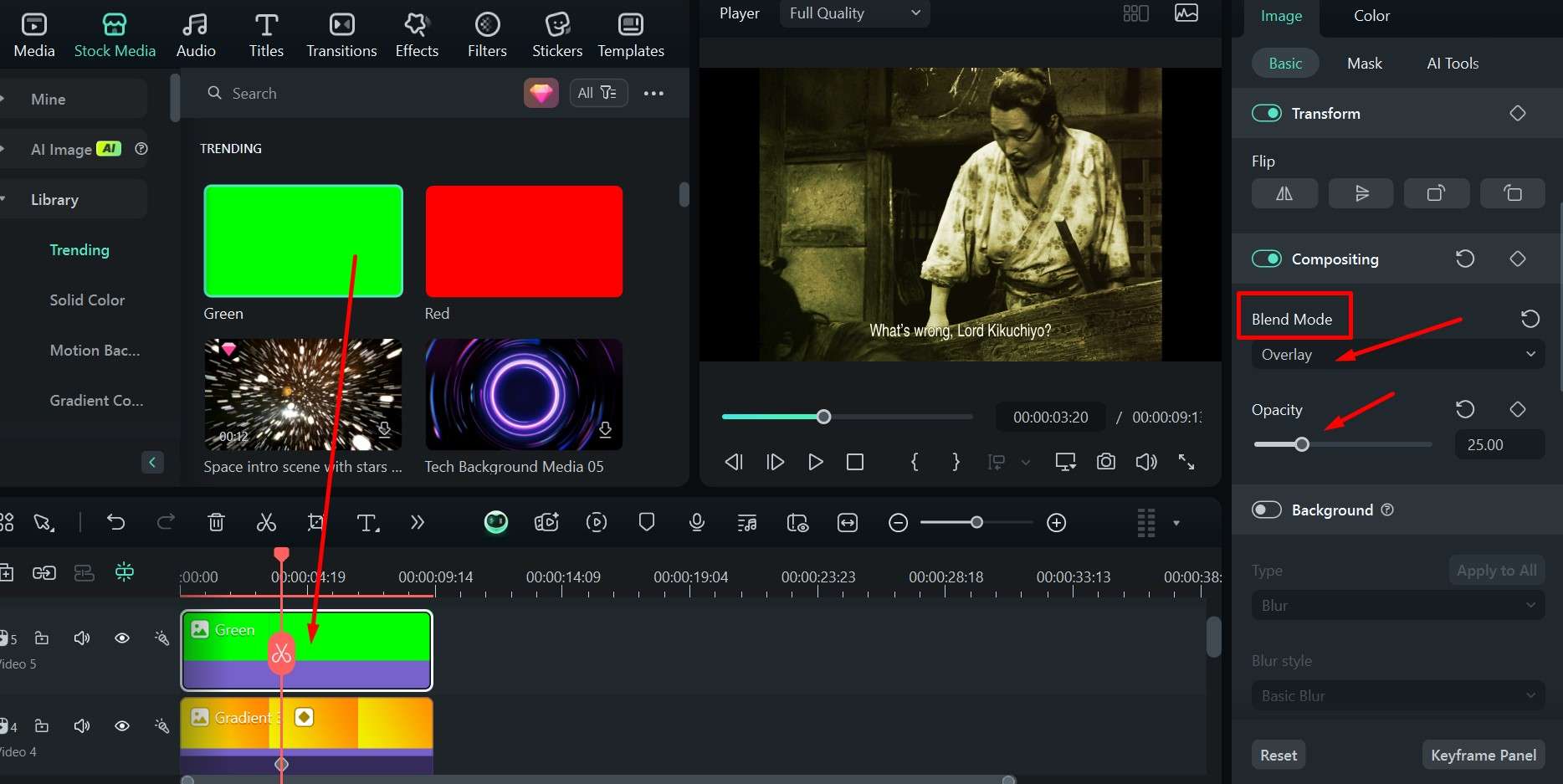Switch to the Color tab
The height and width of the screenshot is (784, 1563).
tap(1371, 16)
